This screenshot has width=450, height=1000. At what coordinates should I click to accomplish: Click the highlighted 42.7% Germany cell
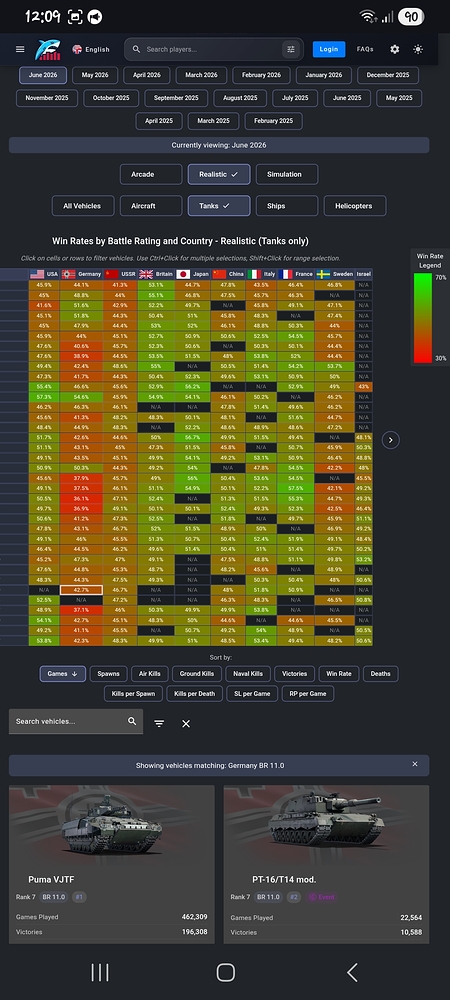[x=82, y=591]
